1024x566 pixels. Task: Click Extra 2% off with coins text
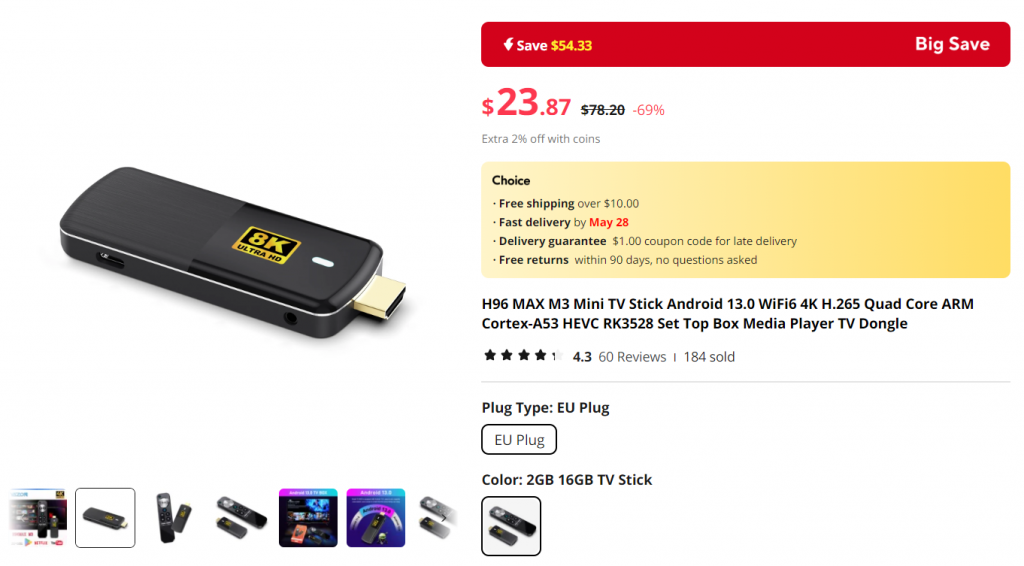[541, 138]
